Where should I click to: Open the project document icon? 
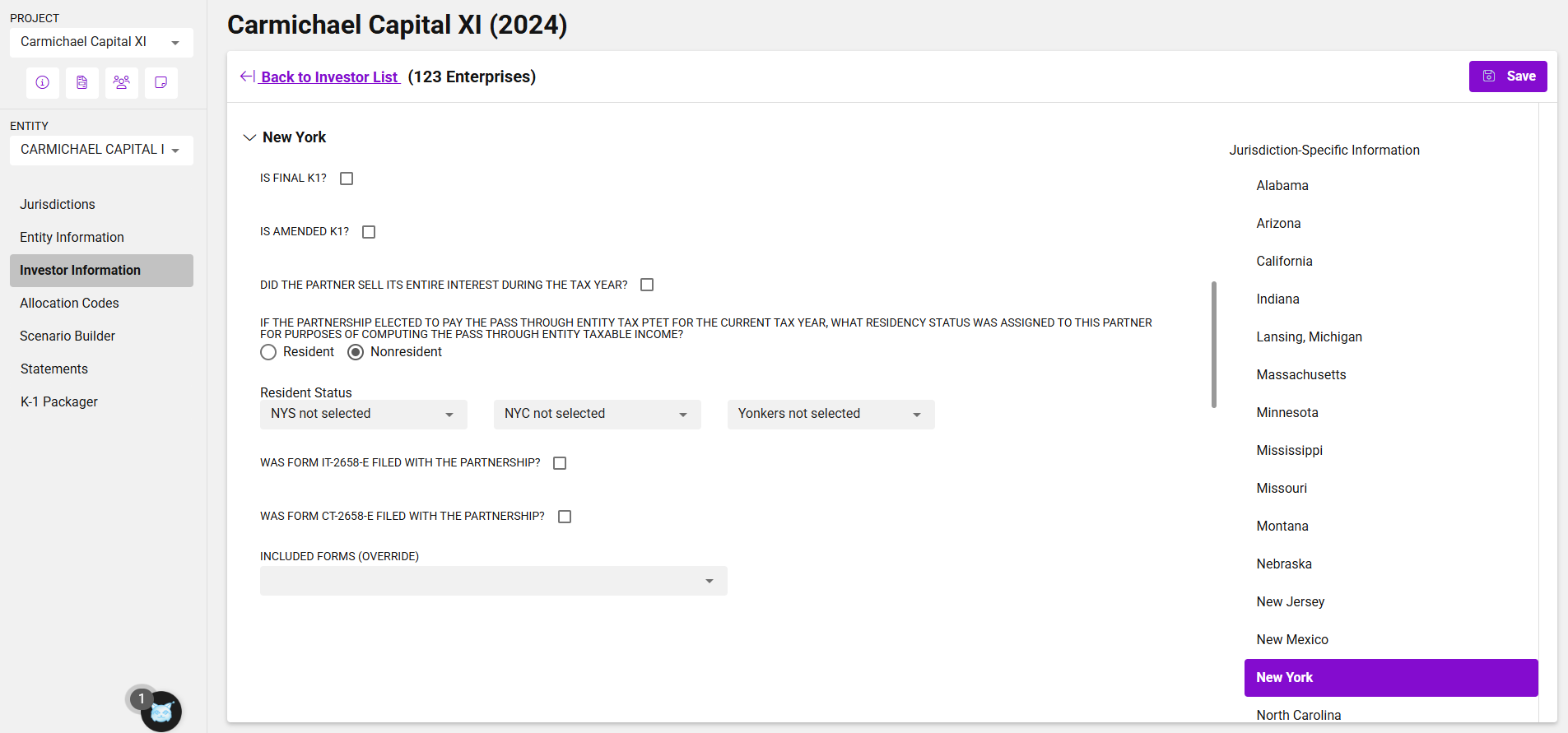(82, 82)
